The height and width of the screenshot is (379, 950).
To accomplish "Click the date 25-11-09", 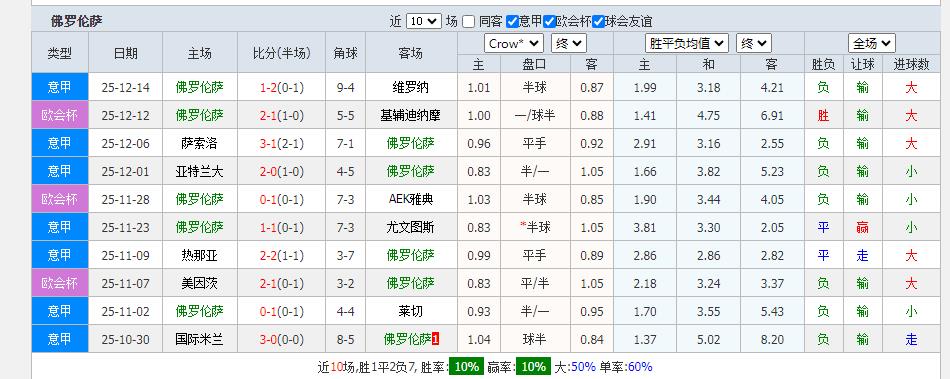I will click(x=125, y=255).
